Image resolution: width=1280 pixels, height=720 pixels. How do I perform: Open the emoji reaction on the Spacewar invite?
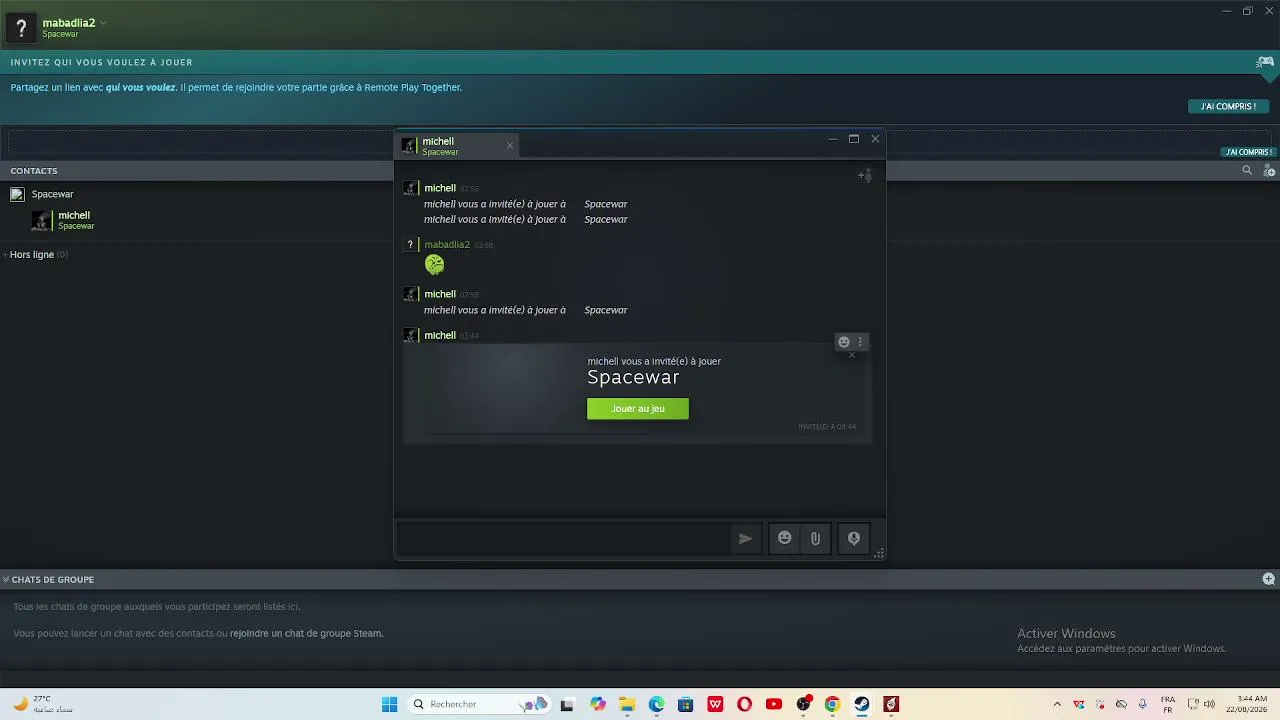click(844, 342)
